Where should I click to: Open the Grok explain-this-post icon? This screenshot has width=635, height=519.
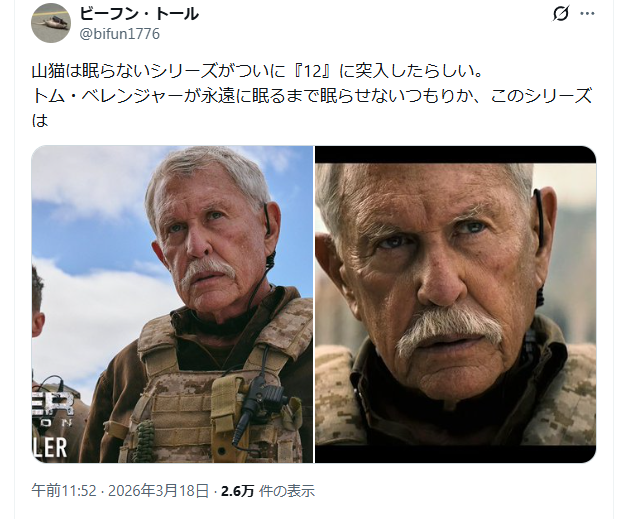point(560,13)
